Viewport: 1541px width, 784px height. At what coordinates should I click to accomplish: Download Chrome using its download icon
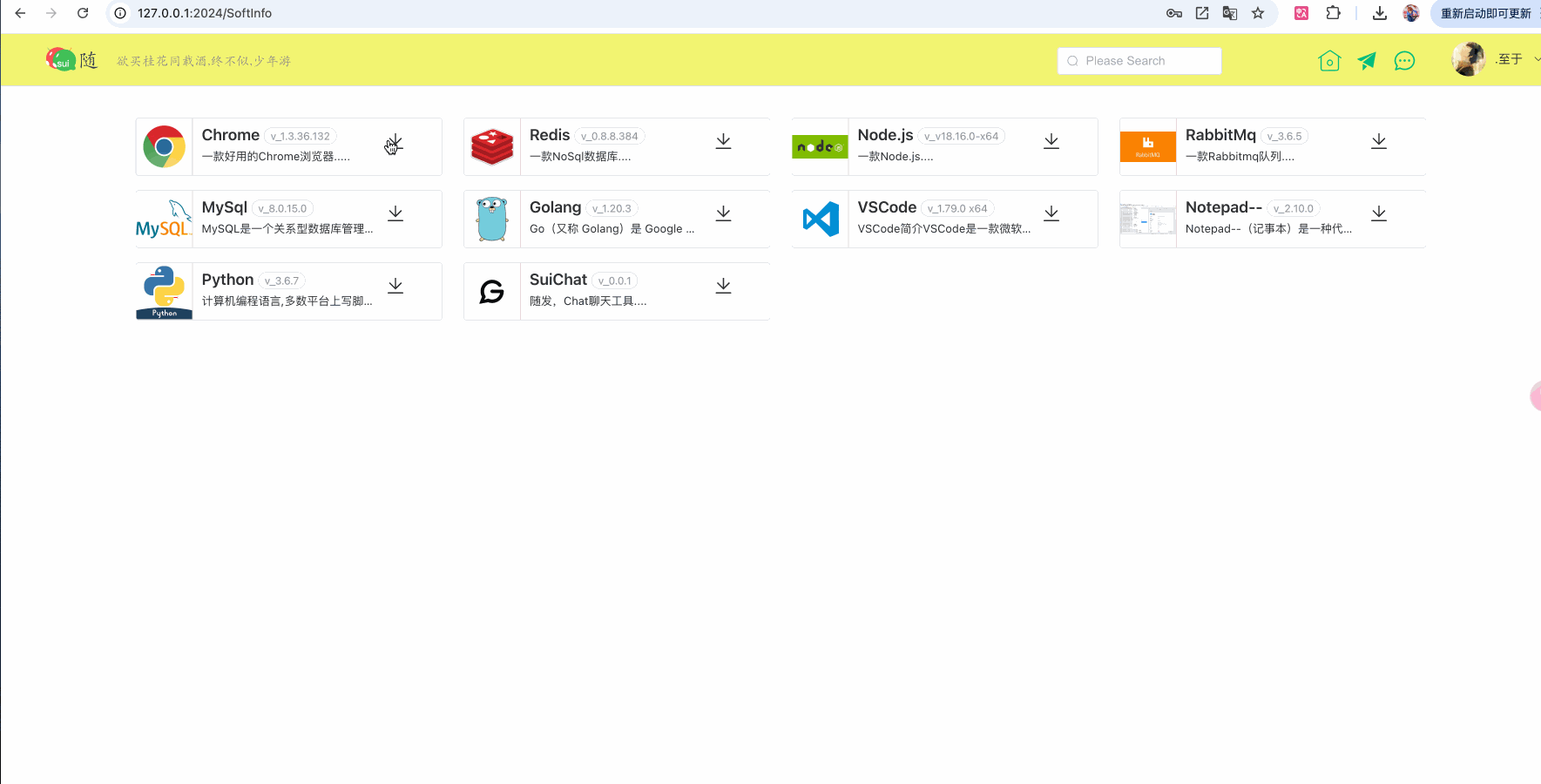tap(395, 141)
